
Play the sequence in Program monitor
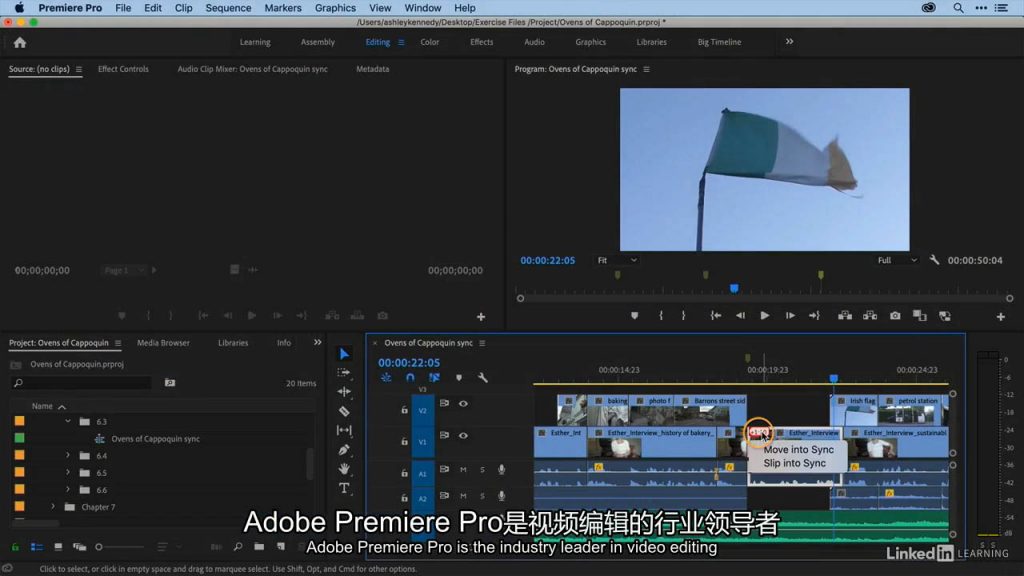764,315
